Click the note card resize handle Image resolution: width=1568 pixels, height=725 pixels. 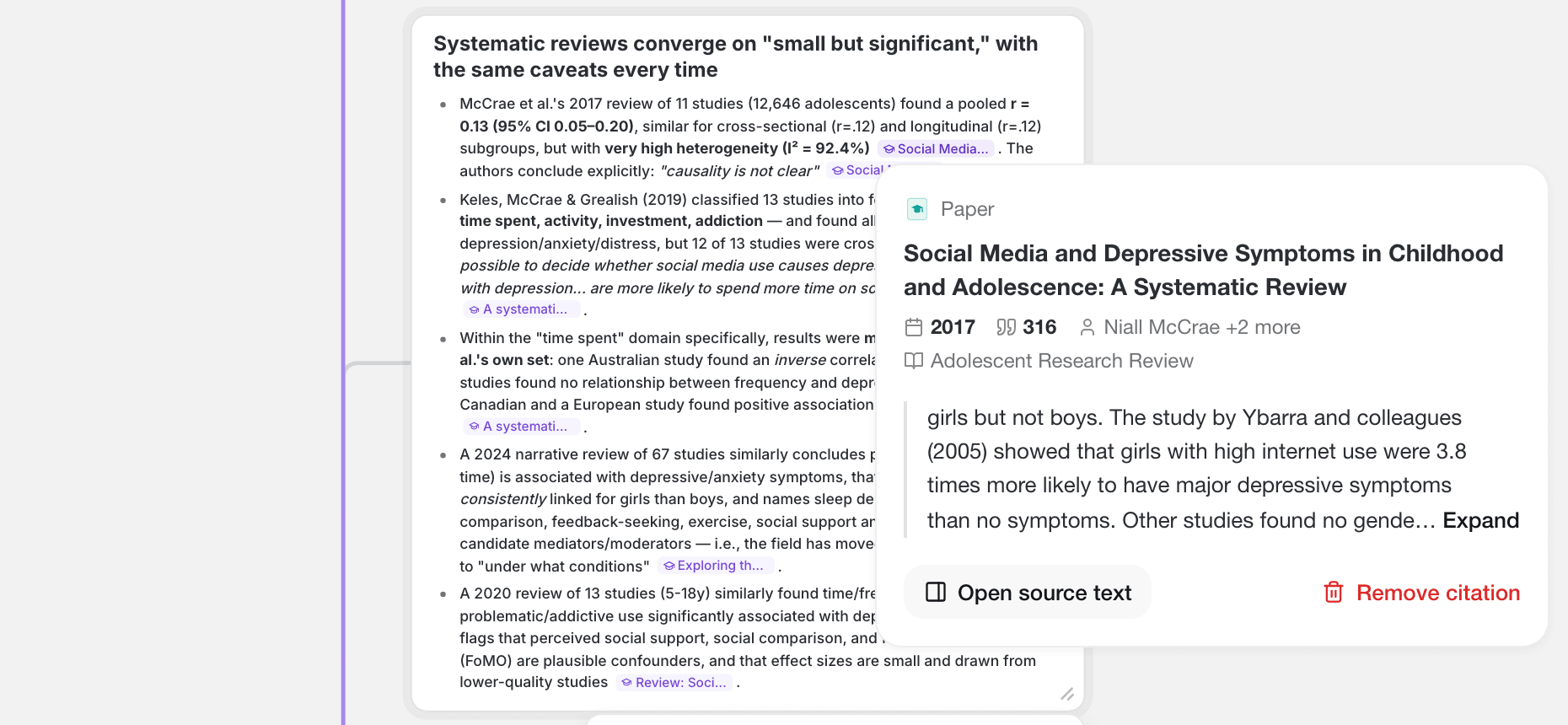tap(1067, 694)
